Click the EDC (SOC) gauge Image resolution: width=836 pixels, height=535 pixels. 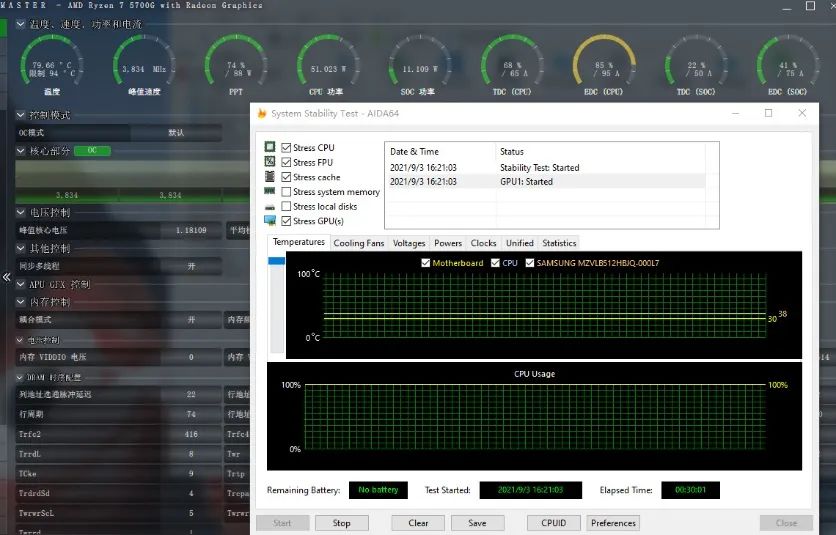[787, 65]
